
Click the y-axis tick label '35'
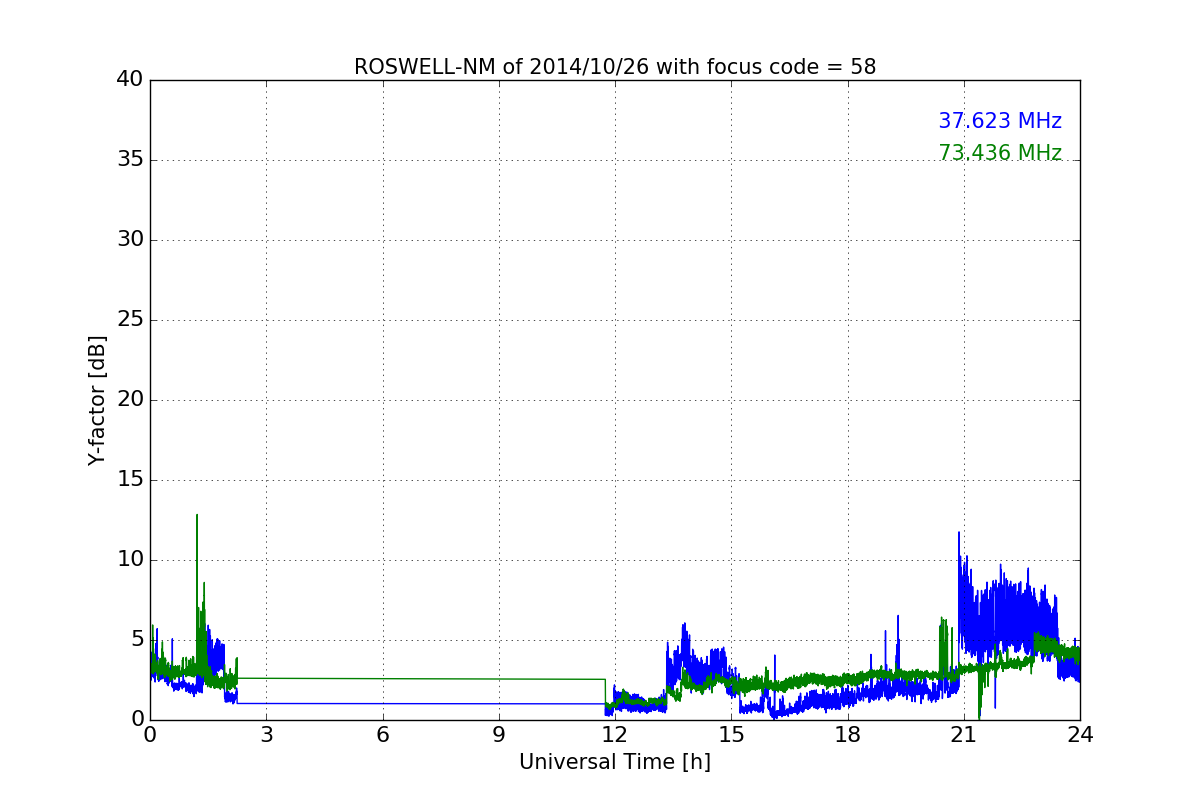coord(130,160)
